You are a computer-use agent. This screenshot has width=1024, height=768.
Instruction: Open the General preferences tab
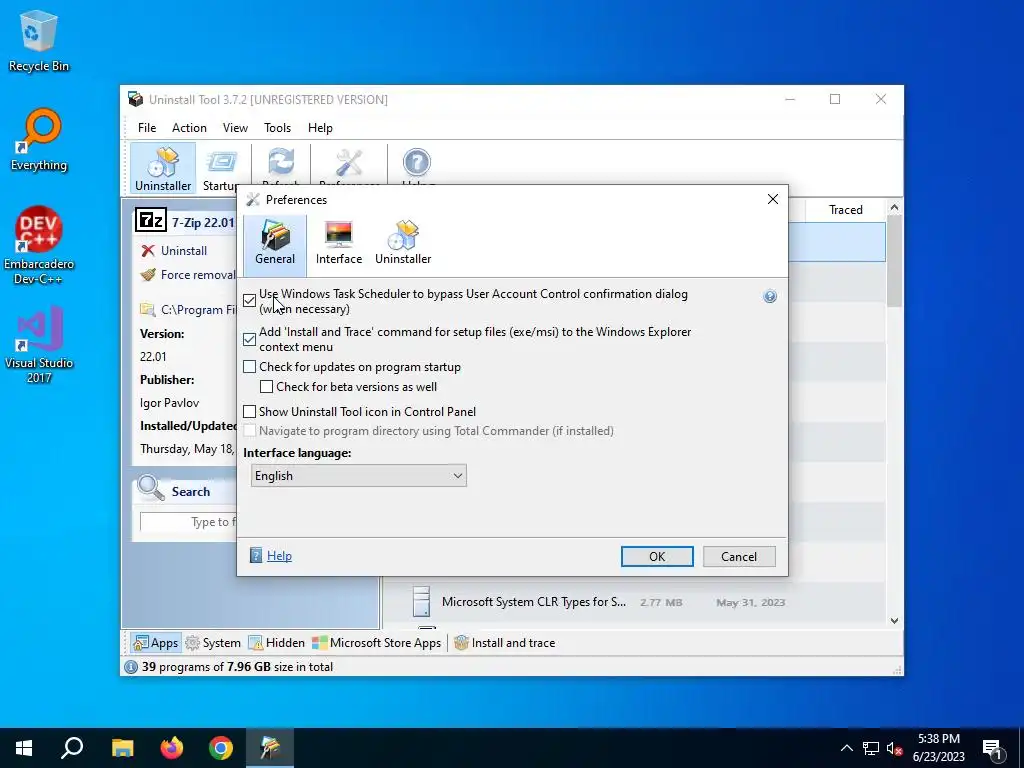(x=275, y=244)
